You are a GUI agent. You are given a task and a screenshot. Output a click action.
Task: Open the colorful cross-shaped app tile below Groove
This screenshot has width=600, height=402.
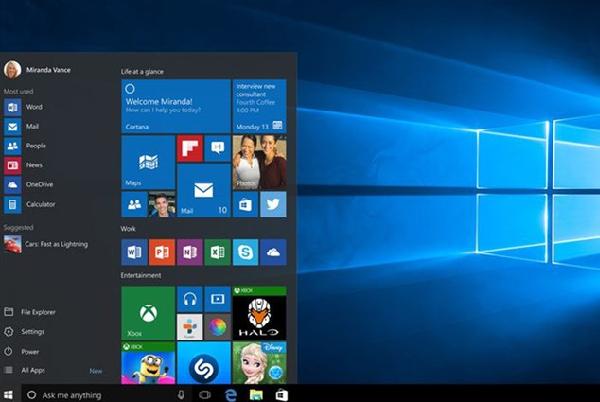click(x=190, y=327)
